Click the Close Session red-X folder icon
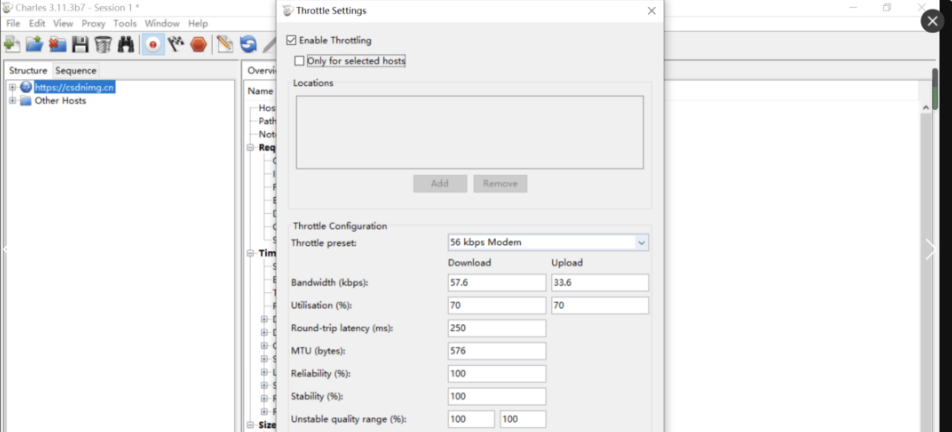Screen dimensions: 952x432 [x=57, y=44]
